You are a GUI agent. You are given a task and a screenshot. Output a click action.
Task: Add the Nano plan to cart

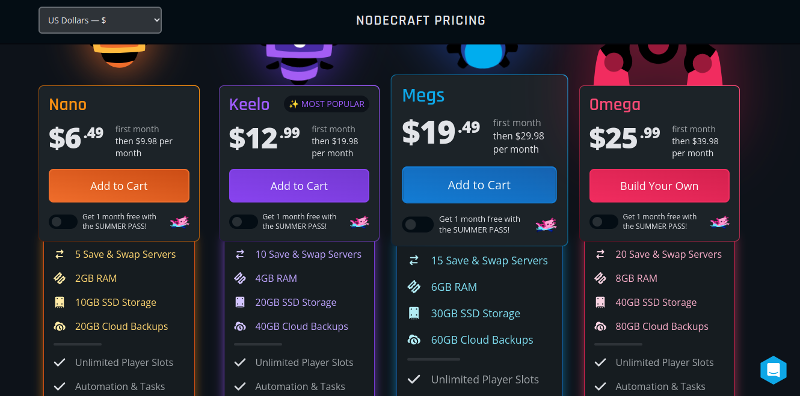119,186
